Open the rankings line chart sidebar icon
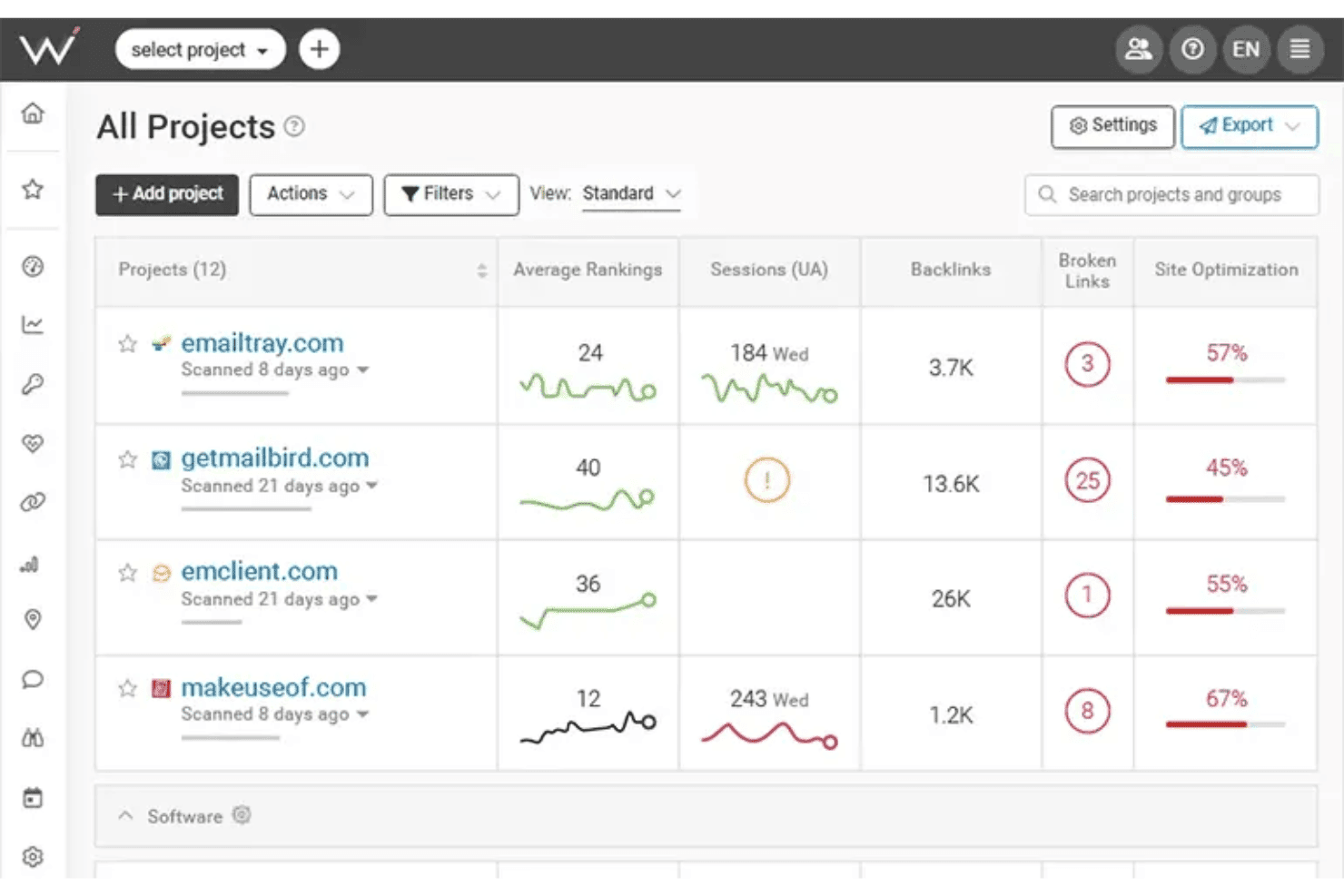The width and height of the screenshot is (1344, 896). pos(33,324)
